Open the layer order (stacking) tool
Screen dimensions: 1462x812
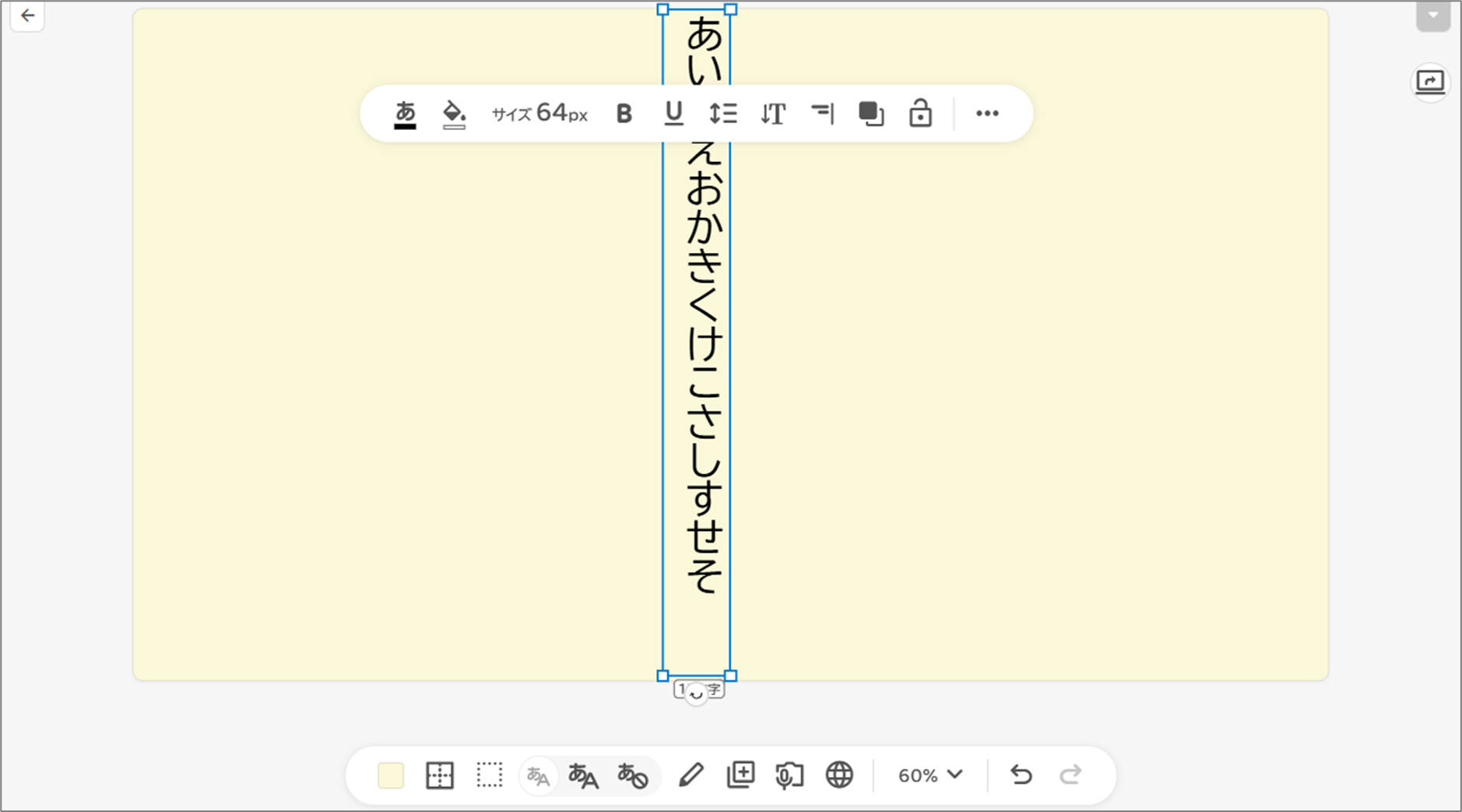pyautogui.click(x=871, y=114)
